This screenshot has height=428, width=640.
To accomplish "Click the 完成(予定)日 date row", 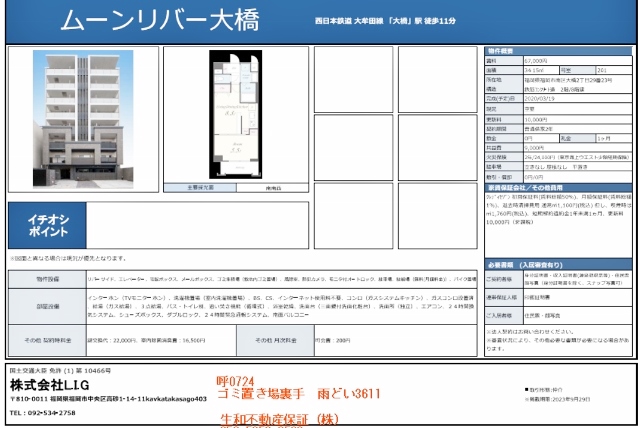I will click(559, 100).
